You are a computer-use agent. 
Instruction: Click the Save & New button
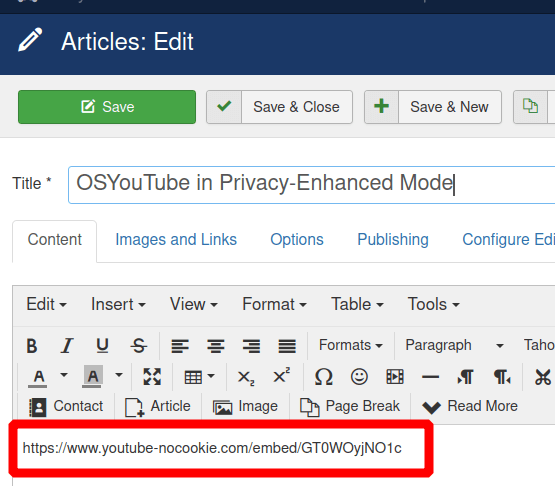[x=433, y=107]
